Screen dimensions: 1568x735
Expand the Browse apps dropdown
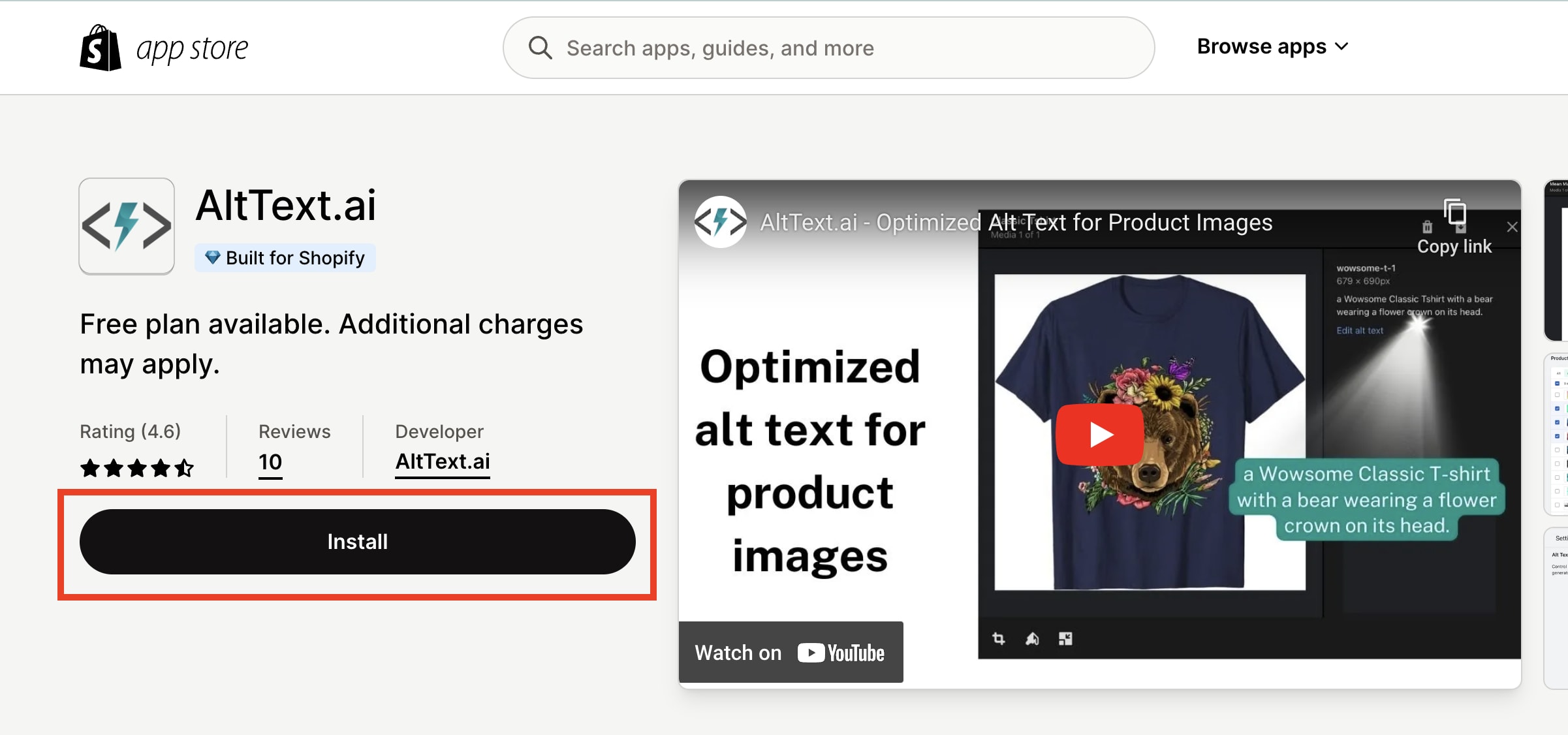1272,46
